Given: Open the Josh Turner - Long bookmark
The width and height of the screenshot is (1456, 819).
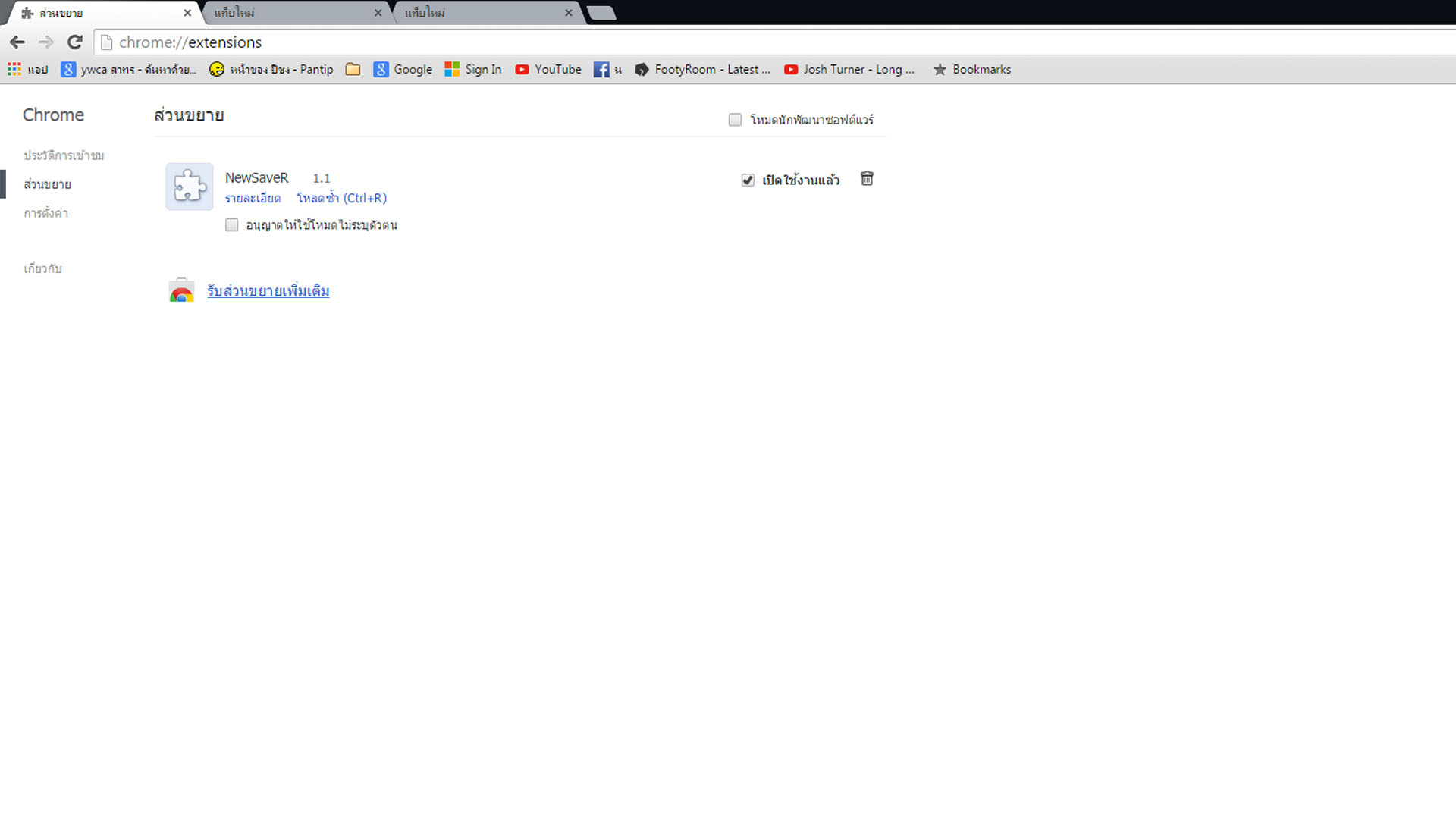Looking at the screenshot, I should click(x=849, y=69).
